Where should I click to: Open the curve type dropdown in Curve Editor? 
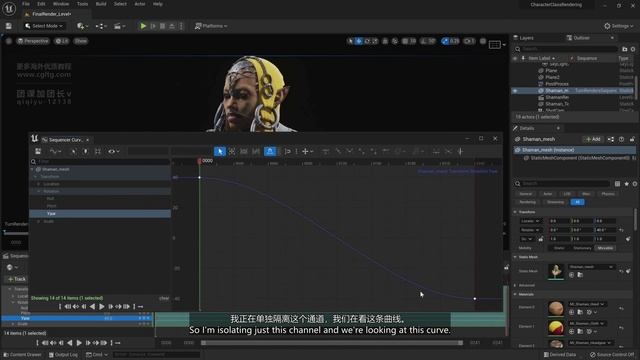55,151
